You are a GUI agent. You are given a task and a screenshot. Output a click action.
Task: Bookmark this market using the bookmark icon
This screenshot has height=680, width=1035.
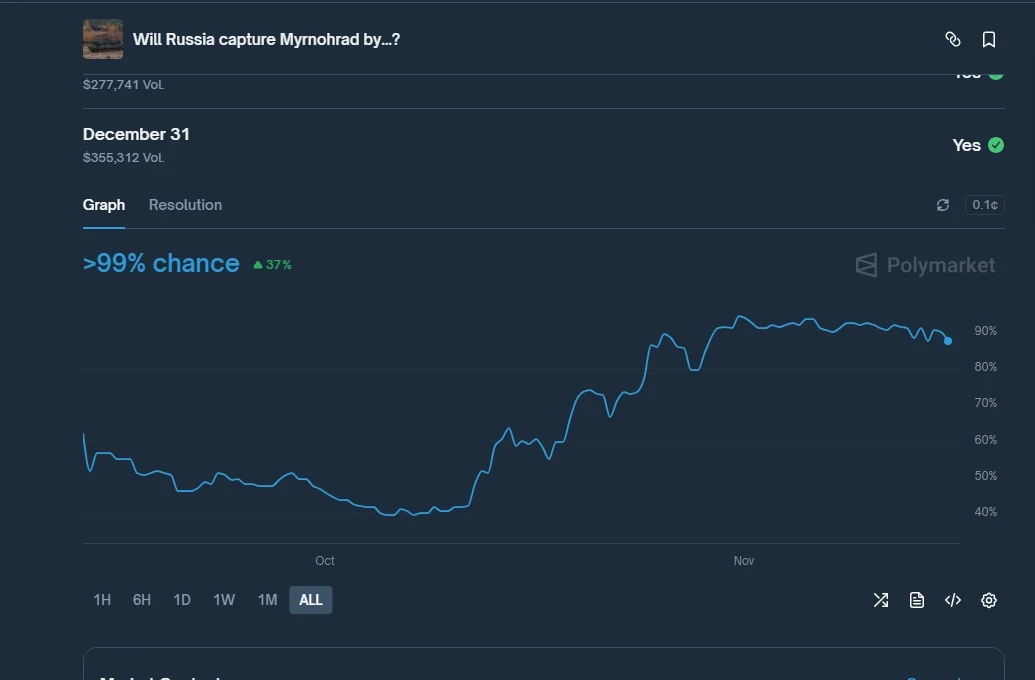pyautogui.click(x=988, y=39)
